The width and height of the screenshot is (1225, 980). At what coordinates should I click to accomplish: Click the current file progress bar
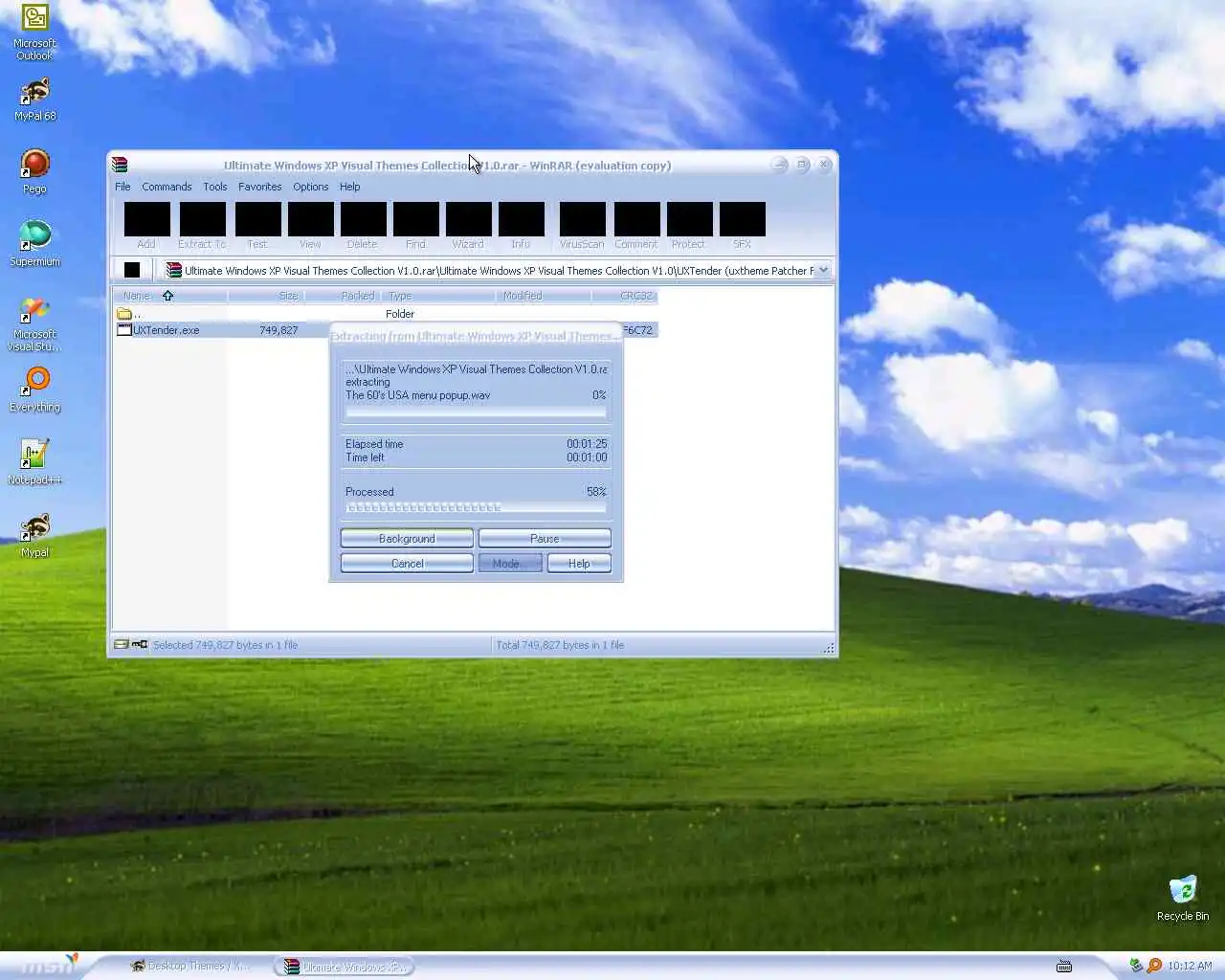click(x=476, y=412)
